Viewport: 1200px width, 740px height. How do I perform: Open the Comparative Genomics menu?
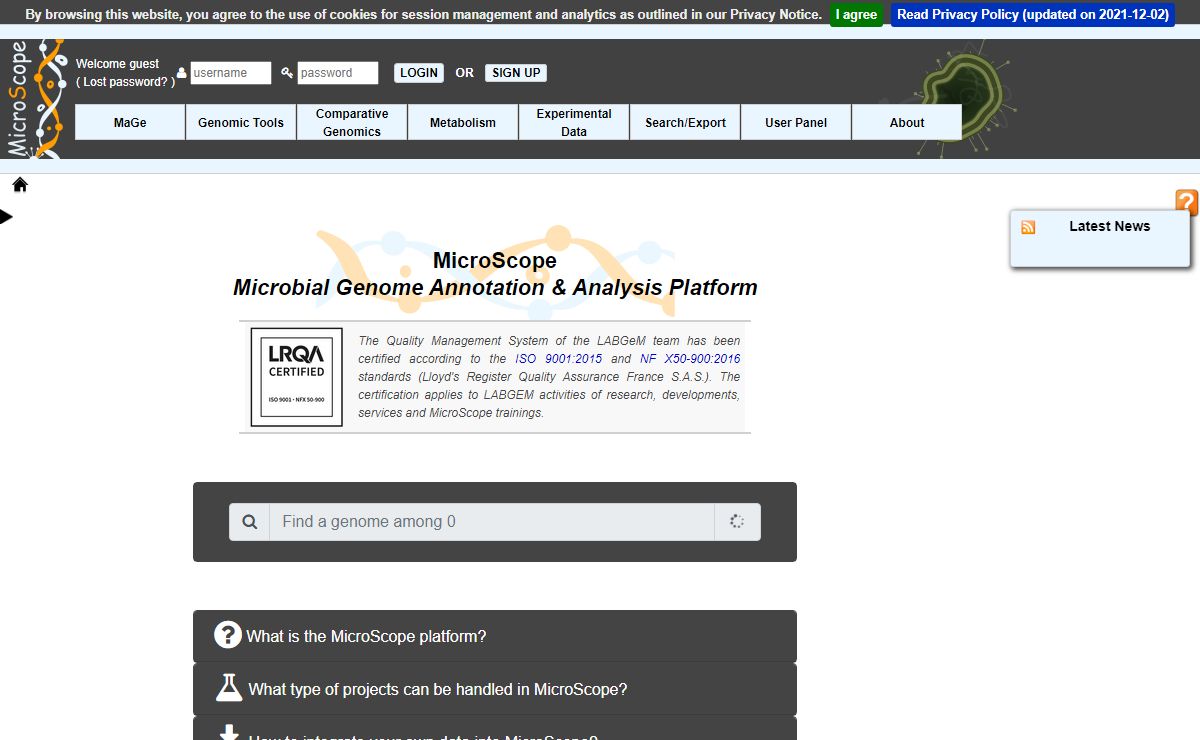352,122
